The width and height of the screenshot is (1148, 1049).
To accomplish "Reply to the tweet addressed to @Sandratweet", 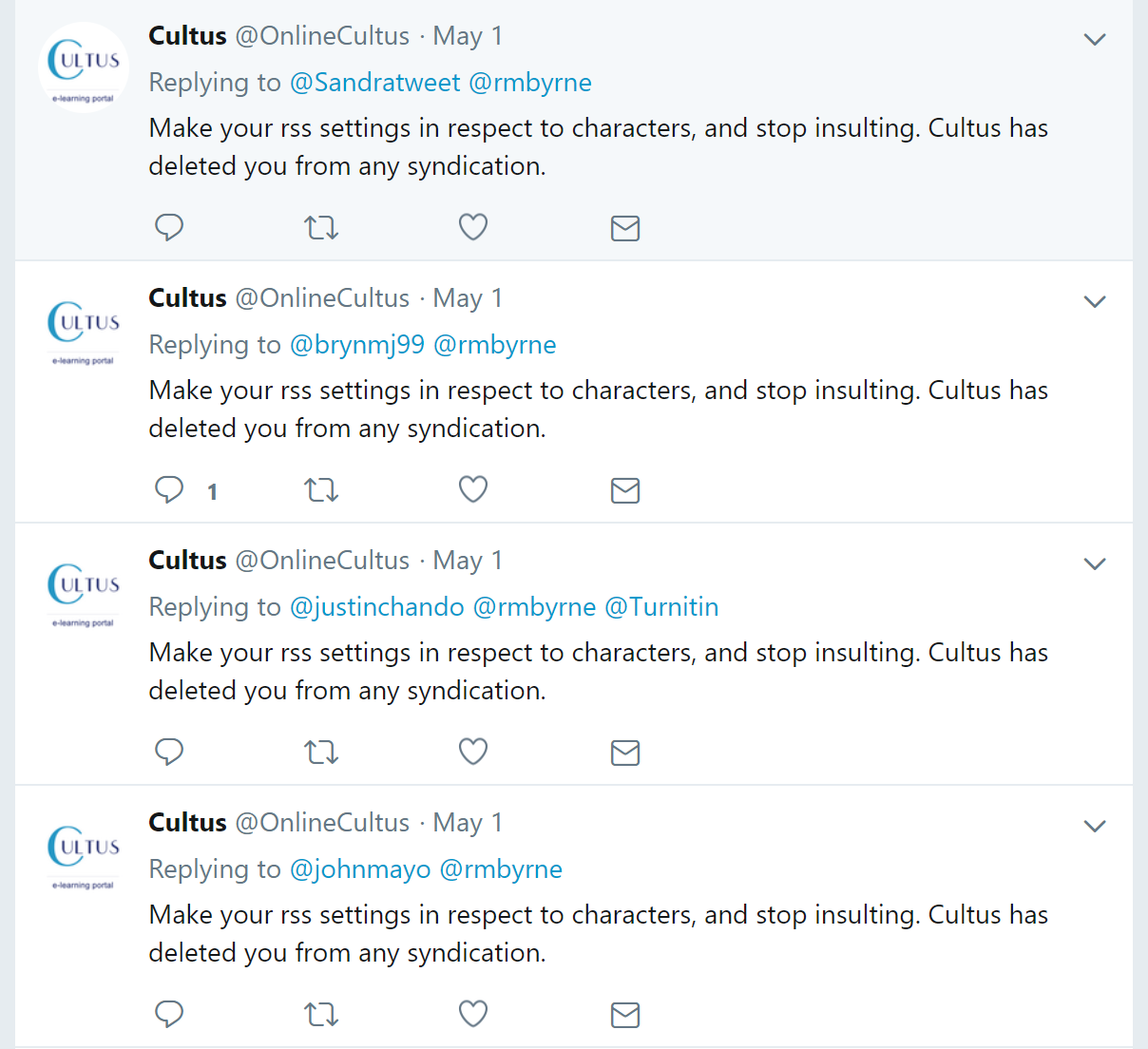I will [x=169, y=227].
